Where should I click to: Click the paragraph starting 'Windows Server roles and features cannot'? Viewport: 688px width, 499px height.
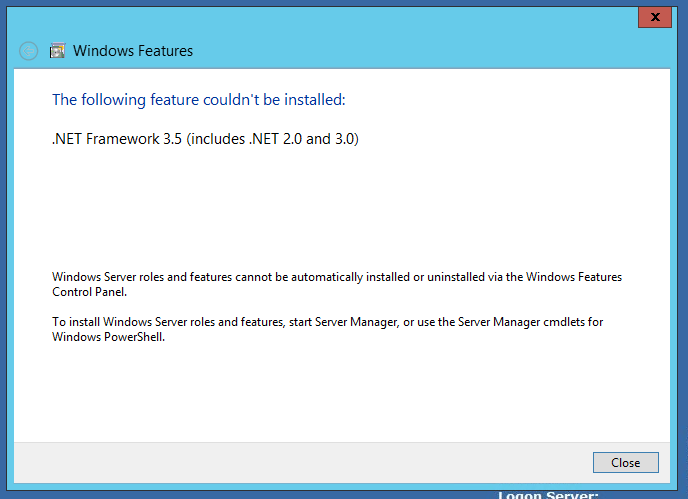point(337,284)
